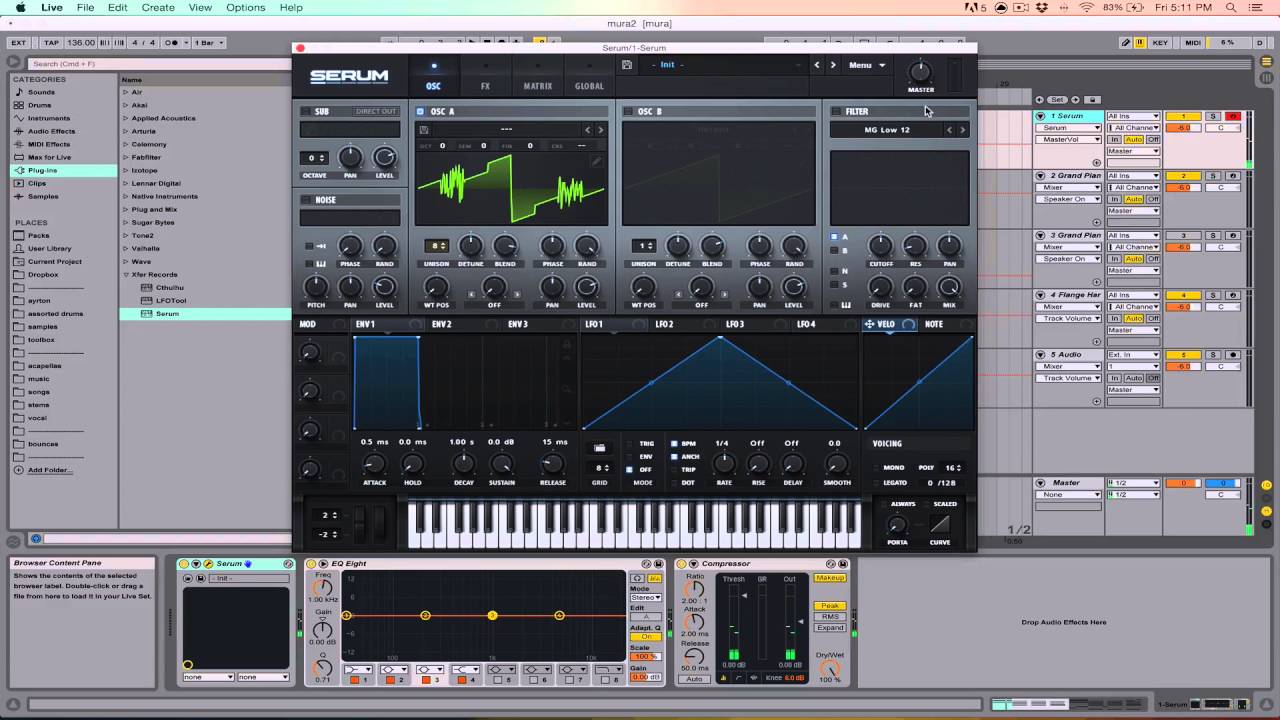
Task: Toggle Serum device activator in Ableton
Action: click(x=185, y=565)
